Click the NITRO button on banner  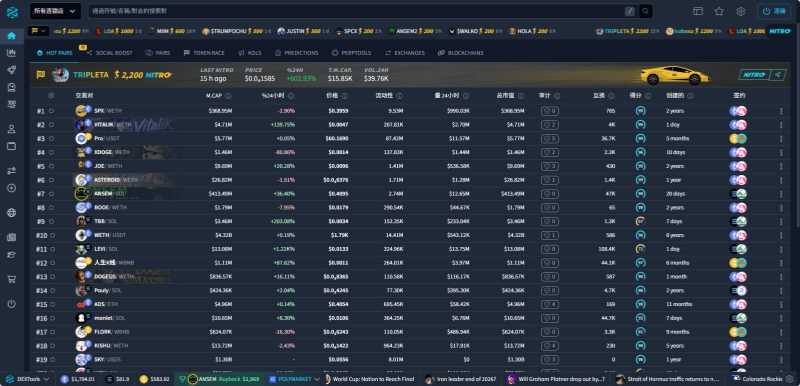[x=754, y=75]
